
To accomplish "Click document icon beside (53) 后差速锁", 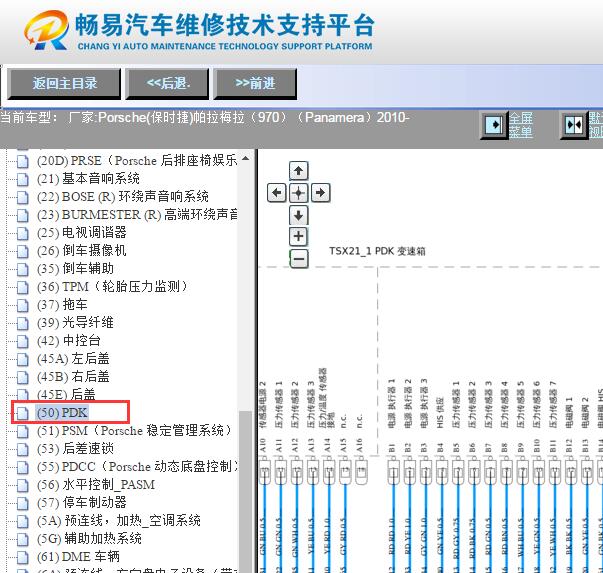I will point(23,449).
